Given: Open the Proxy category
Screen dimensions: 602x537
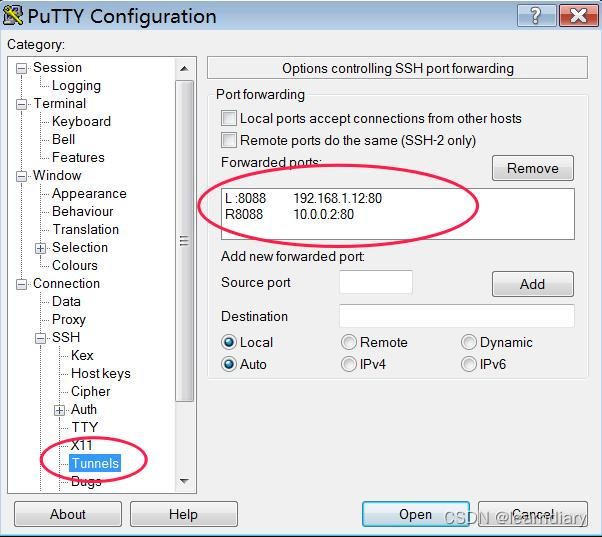Looking at the screenshot, I should tap(69, 320).
